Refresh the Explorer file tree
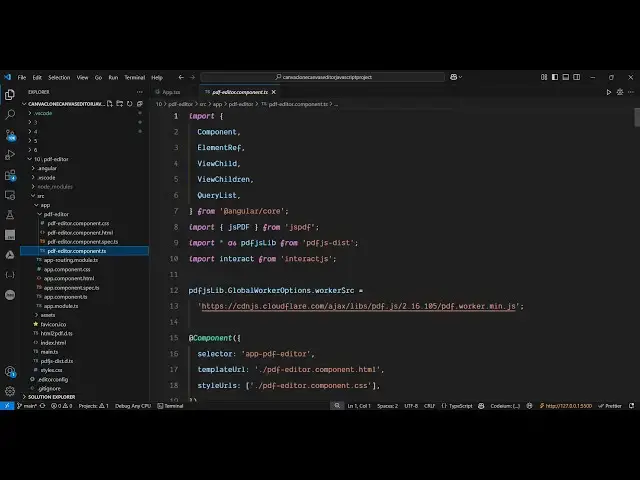Viewport: 640px width, 480px height. coord(129,104)
